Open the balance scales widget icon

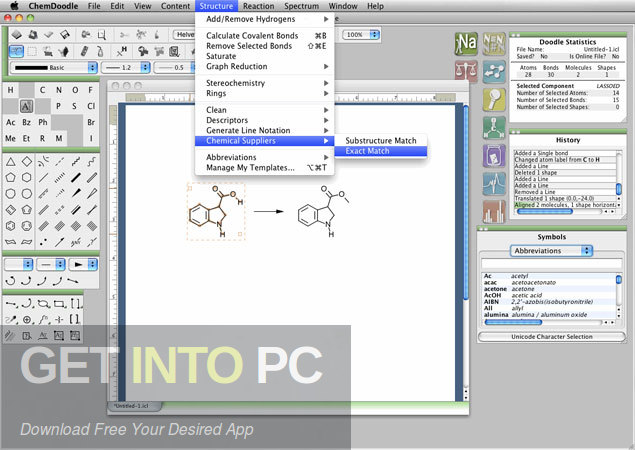click(466, 72)
